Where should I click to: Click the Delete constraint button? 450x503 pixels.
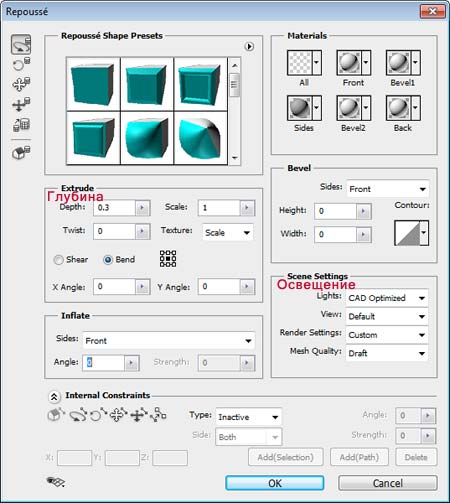(416, 457)
